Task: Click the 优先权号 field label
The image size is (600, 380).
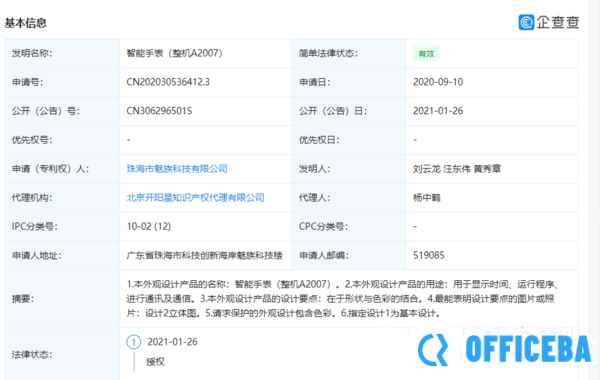Action: pos(32,140)
